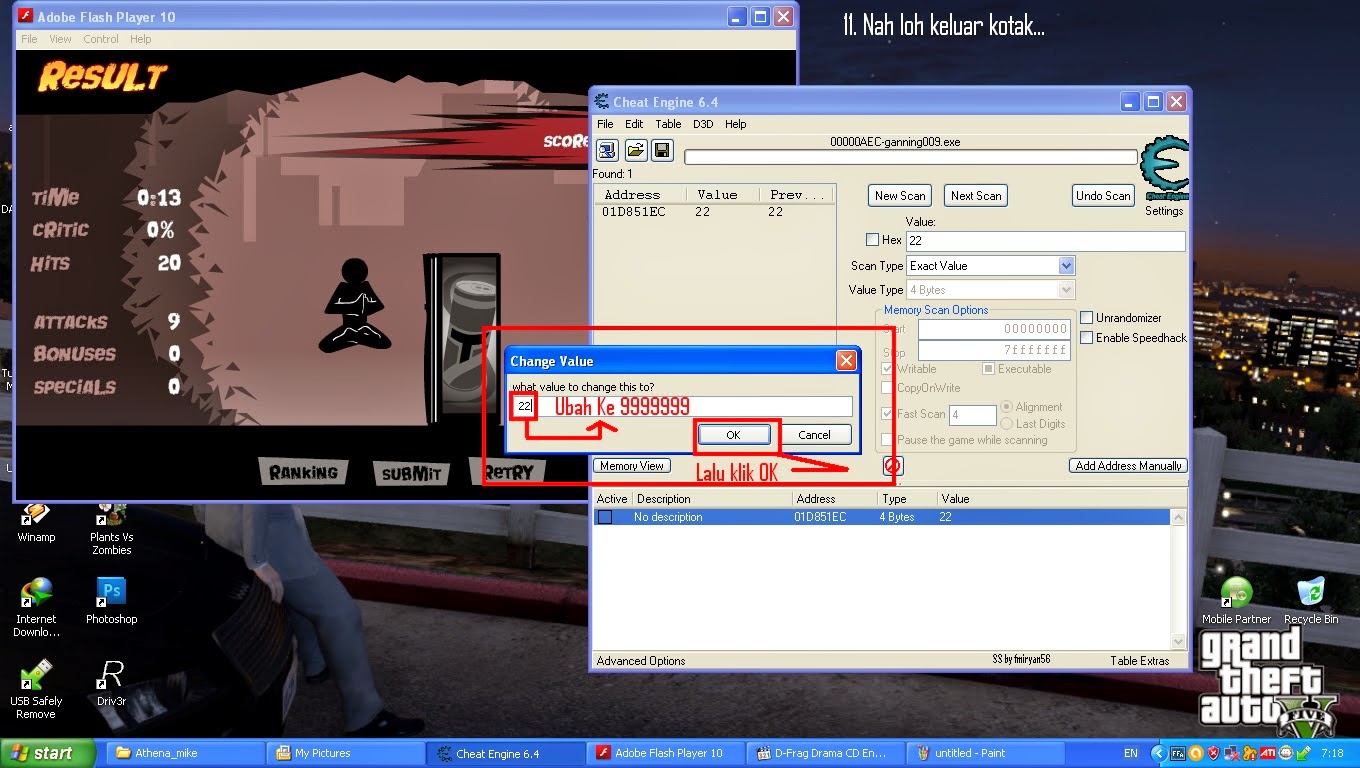Click the Flash Player title bar icon
This screenshot has height=768, width=1360.
point(27,17)
